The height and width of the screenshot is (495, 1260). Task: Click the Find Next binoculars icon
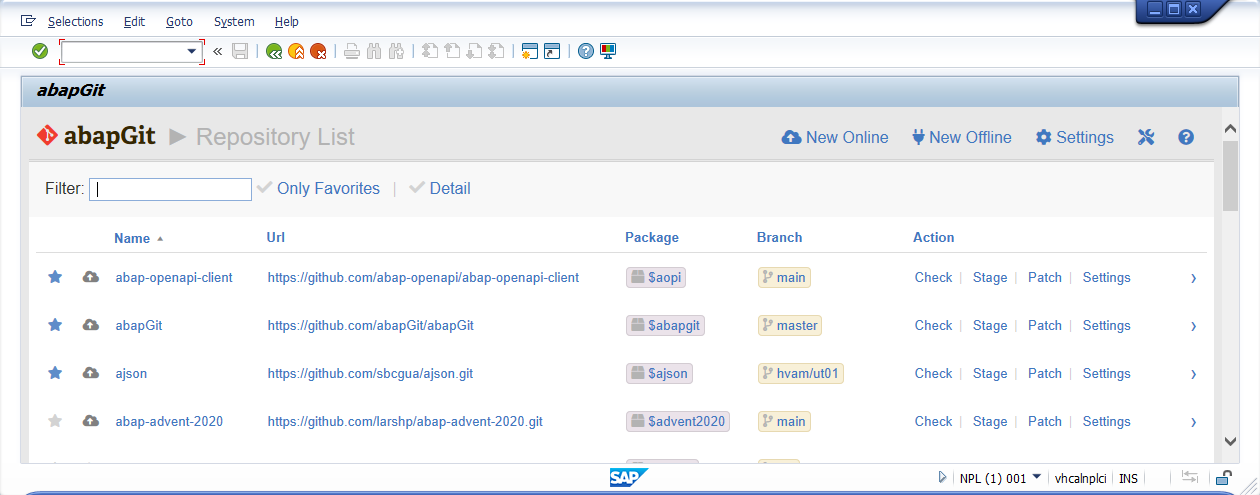(396, 51)
